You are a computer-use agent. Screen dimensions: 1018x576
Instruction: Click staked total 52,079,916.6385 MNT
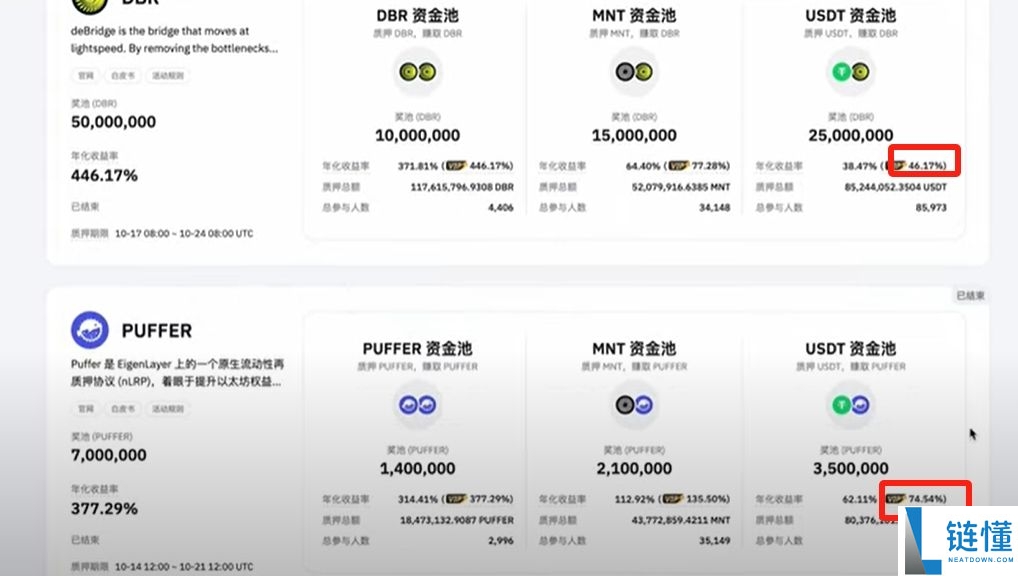pyautogui.click(x=680, y=187)
